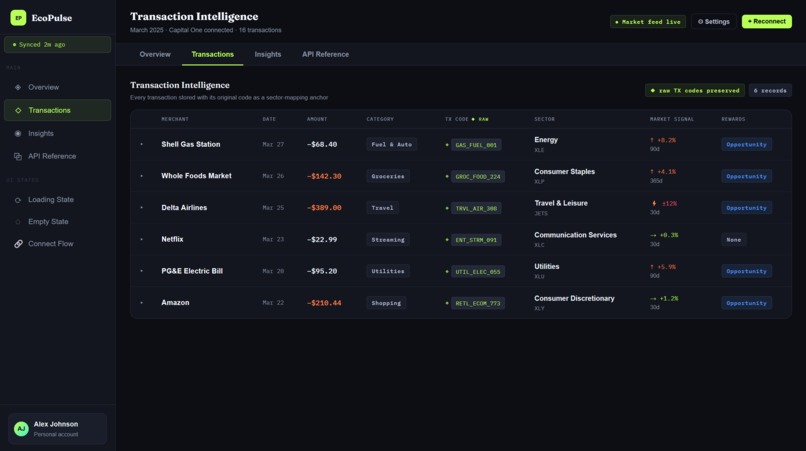Click the API Reference icon in sidebar
Viewport: 806px width, 451px height.
tap(18, 156)
